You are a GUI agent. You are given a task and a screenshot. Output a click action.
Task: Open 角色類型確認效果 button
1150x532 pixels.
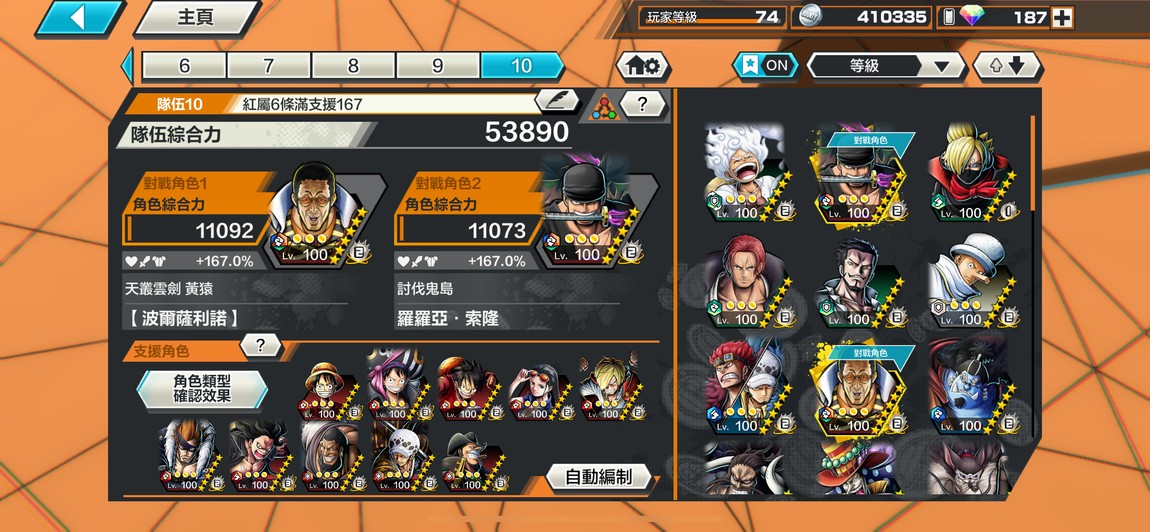click(x=202, y=389)
